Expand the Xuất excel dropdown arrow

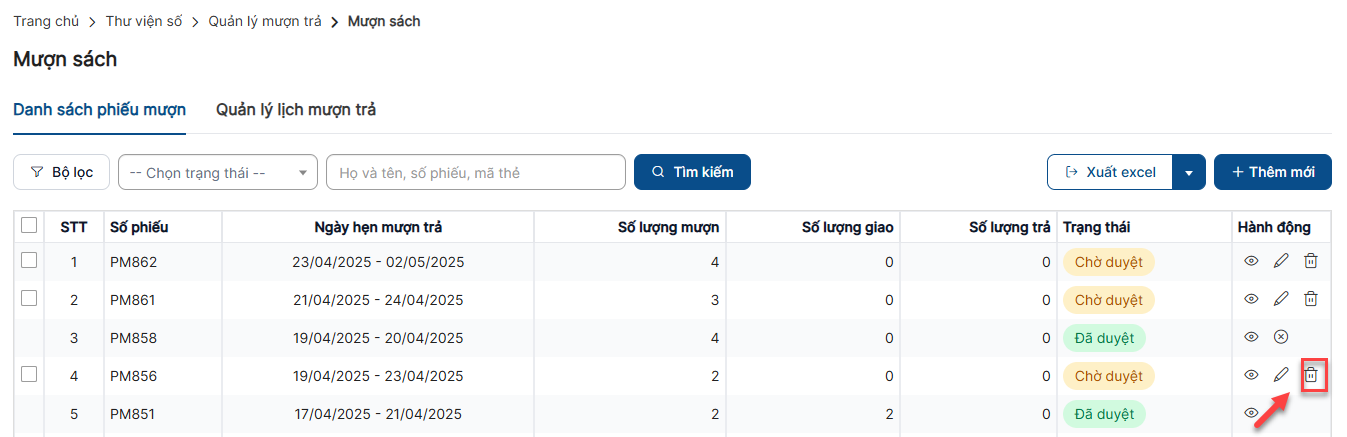[x=1188, y=172]
